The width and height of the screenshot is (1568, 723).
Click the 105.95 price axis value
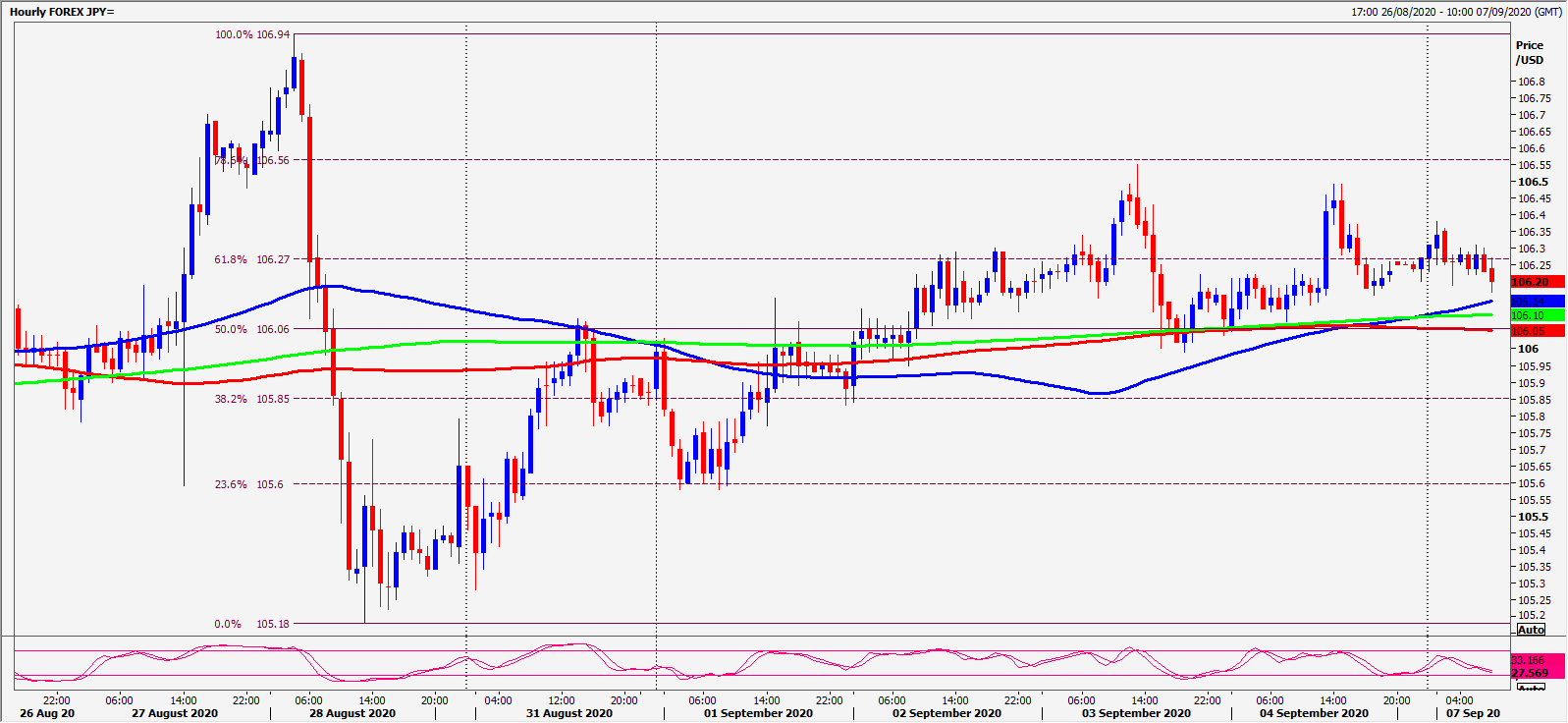point(1535,366)
